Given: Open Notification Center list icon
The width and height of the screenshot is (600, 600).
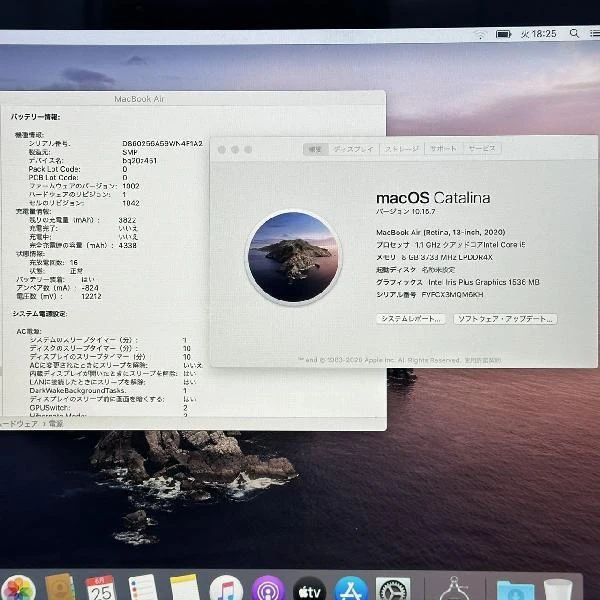Looking at the screenshot, I should tap(595, 33).
